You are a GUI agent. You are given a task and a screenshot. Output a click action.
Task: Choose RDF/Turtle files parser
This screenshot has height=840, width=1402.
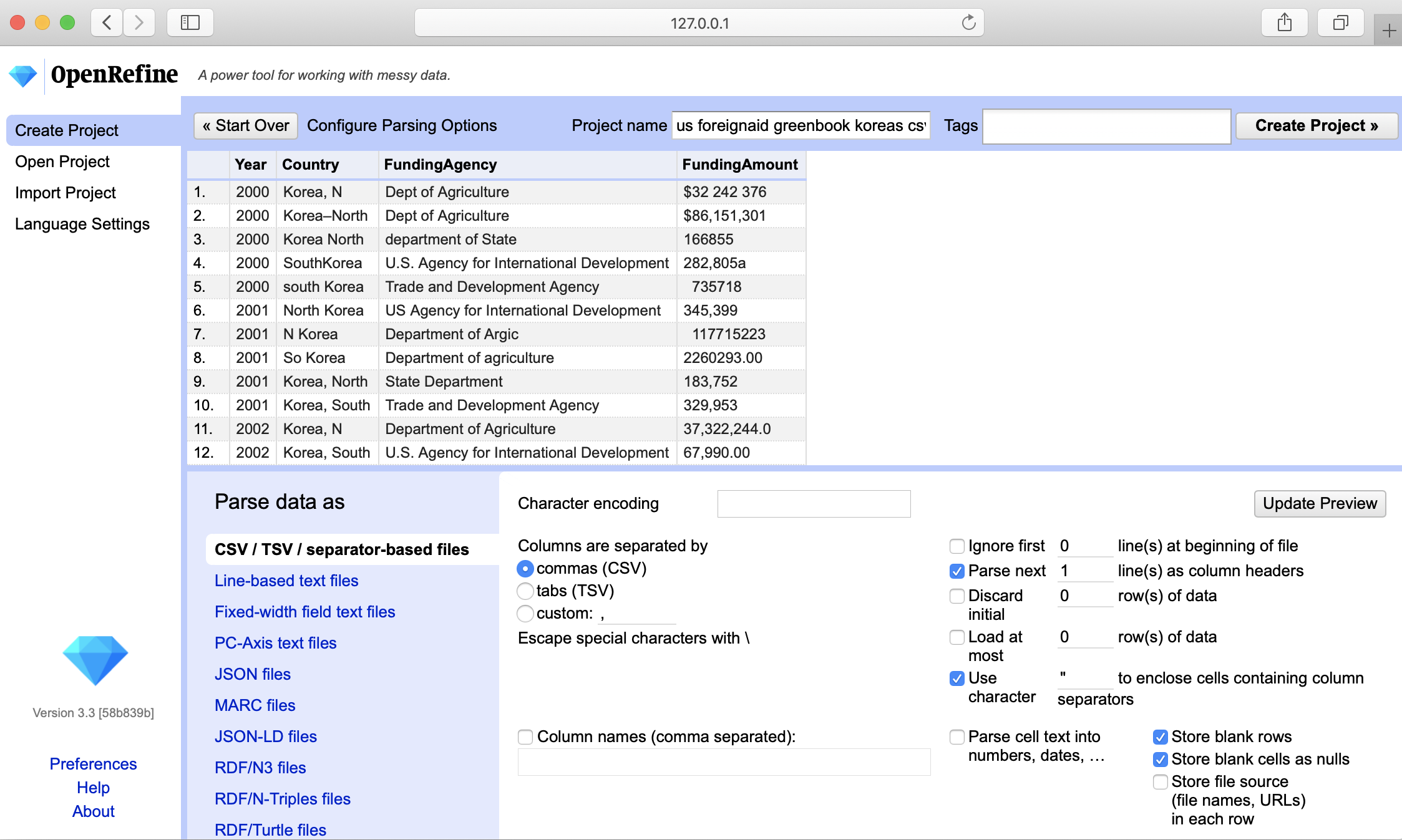point(270,830)
